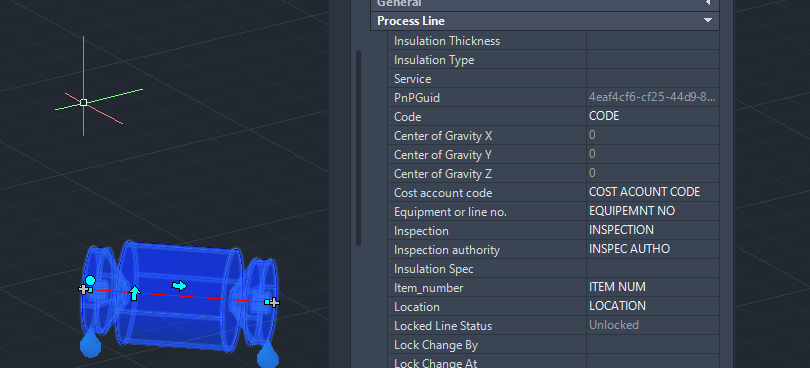Click the properties panel vertical scrollbar

tap(359, 148)
